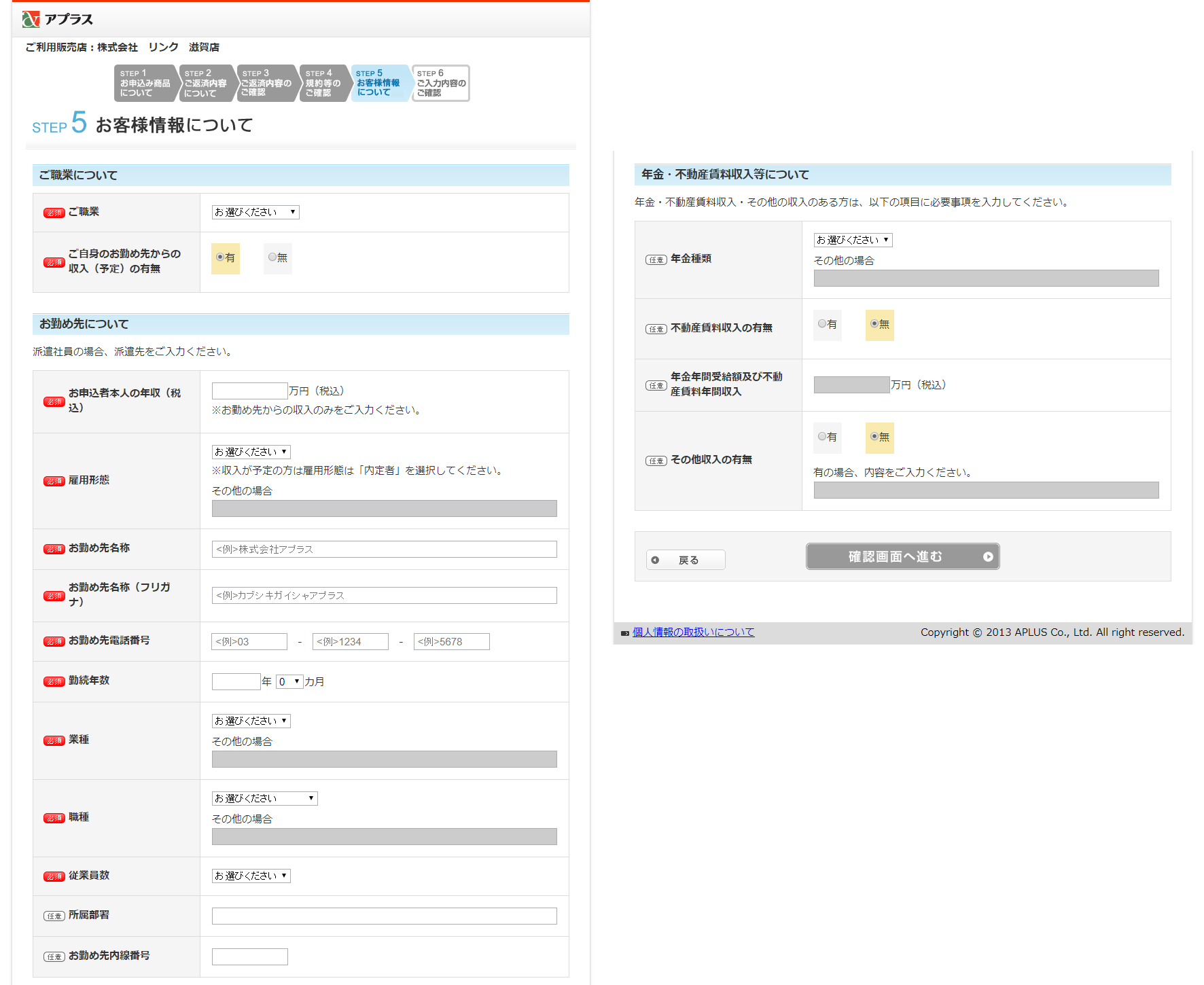Click the お勤め先名称 text field
The image size is (1204, 985).
(384, 549)
